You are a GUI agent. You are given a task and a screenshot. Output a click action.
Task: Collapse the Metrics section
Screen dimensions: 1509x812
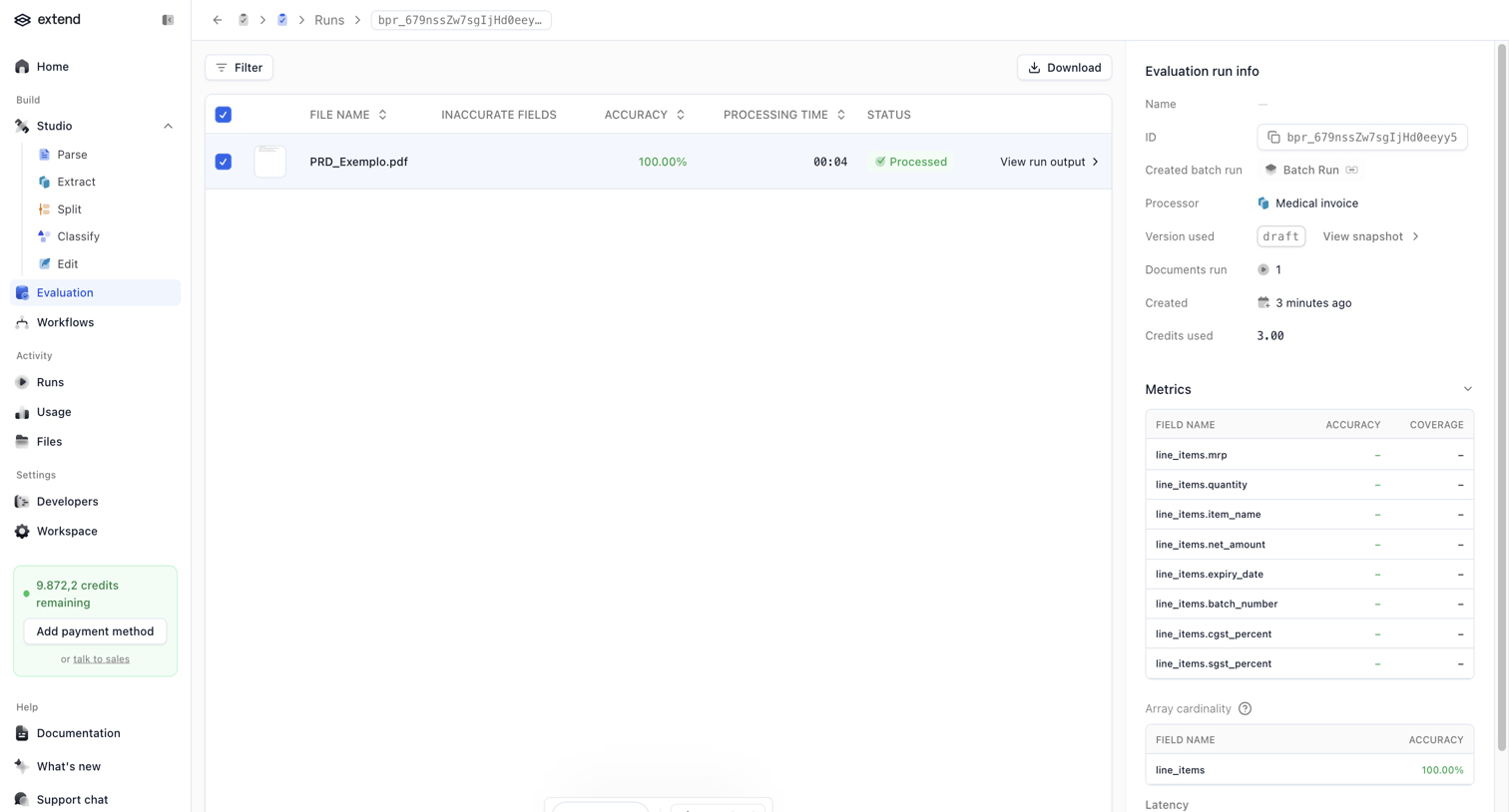[x=1467, y=389]
